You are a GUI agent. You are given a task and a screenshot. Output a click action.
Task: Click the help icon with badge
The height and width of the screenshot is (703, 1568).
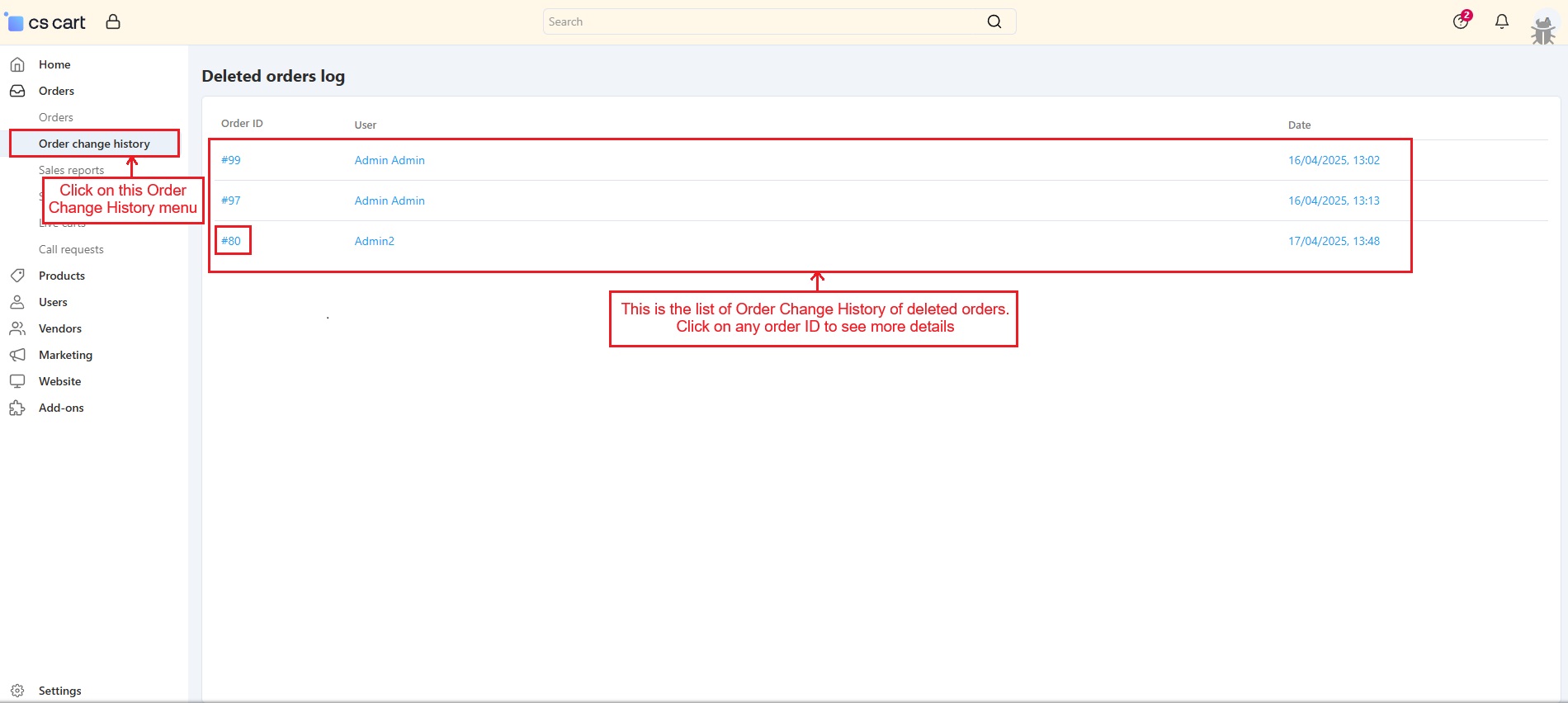(1461, 21)
